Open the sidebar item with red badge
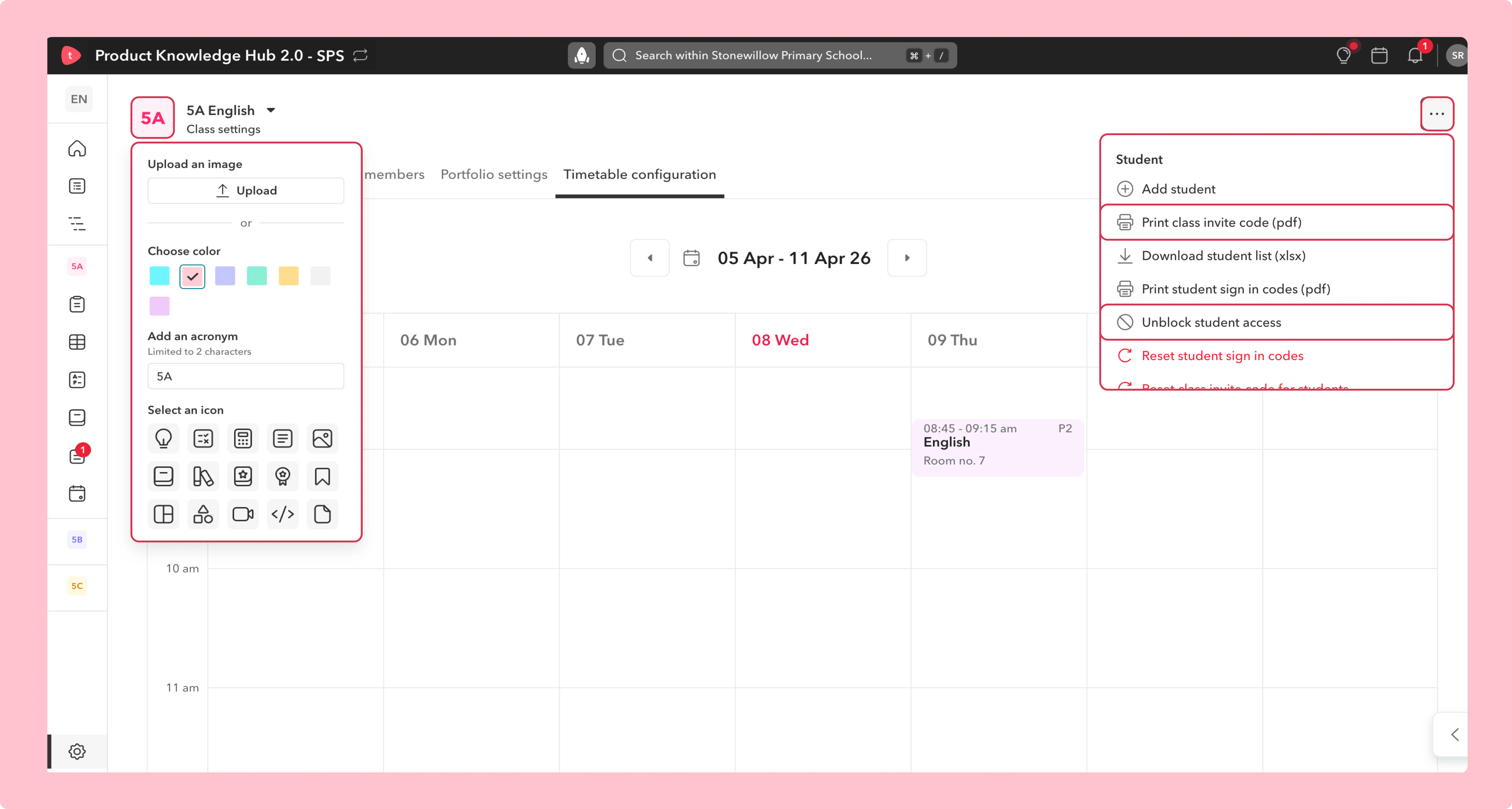This screenshot has height=809, width=1512. [77, 456]
